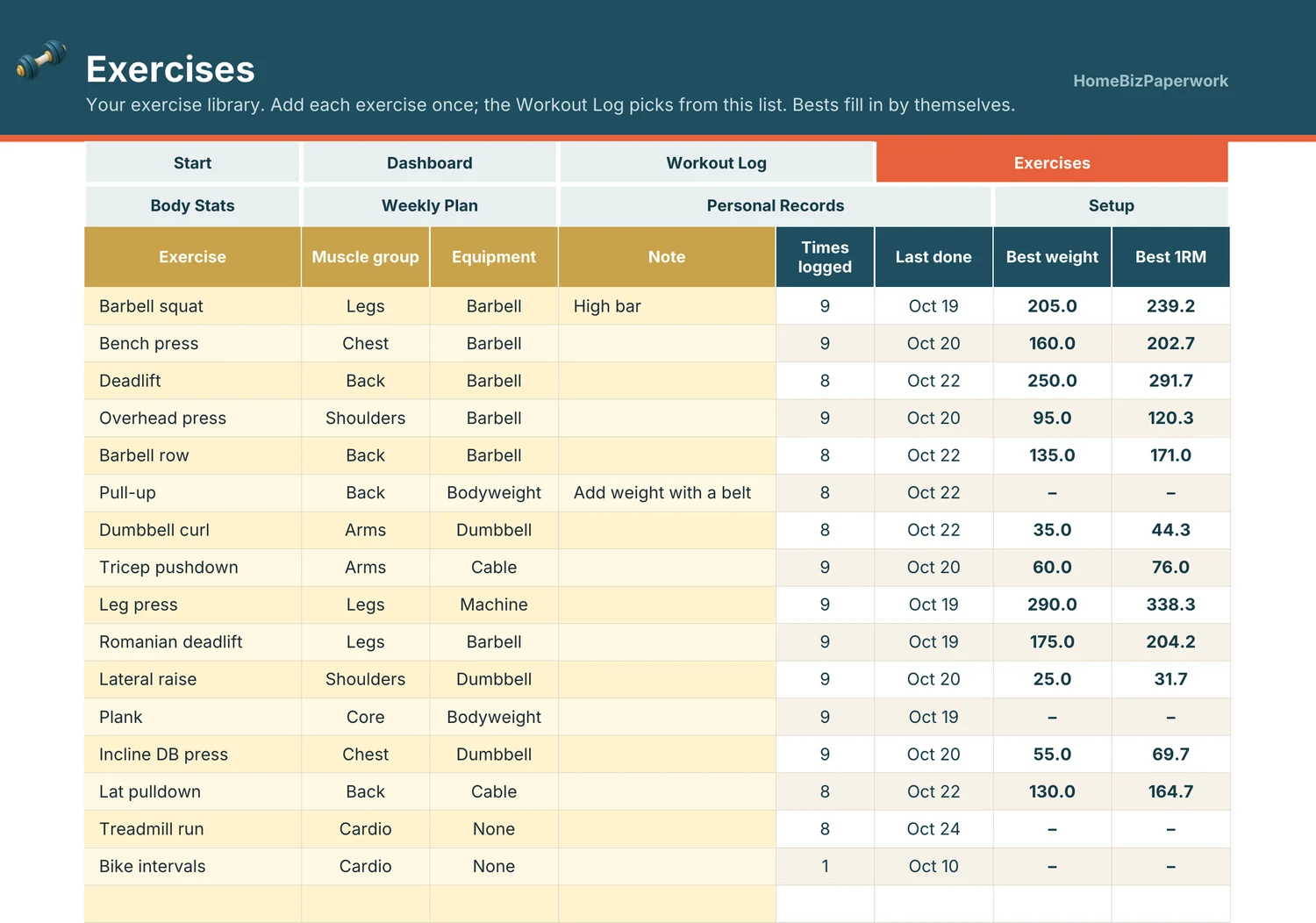Select the Leg press exercise cell
Screen dimensions: 1316x923
tap(192, 605)
